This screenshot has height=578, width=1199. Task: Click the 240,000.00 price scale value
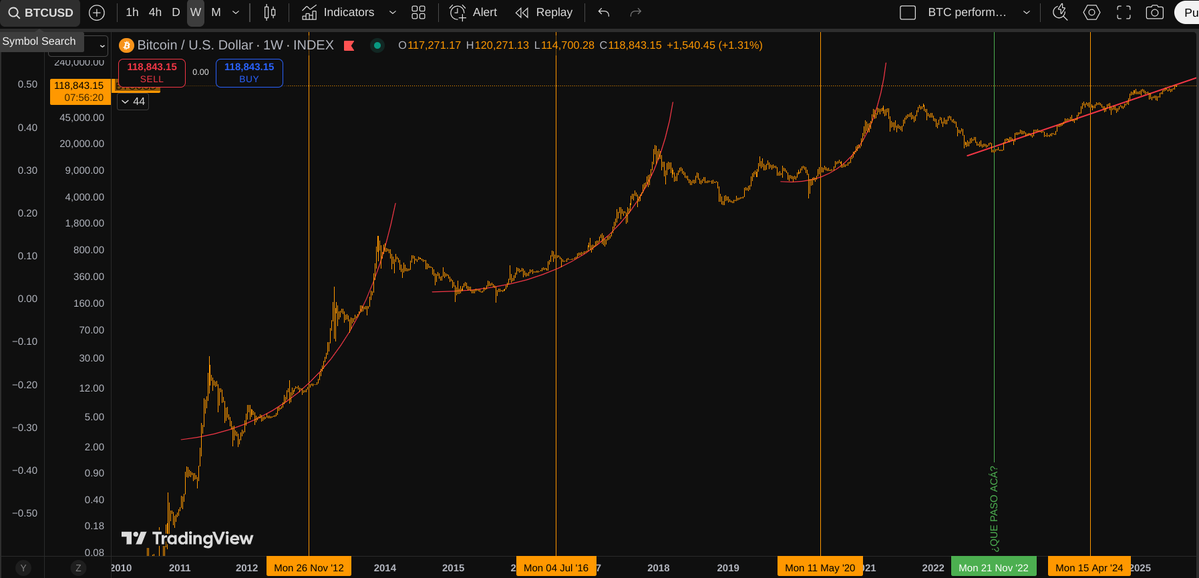77,63
